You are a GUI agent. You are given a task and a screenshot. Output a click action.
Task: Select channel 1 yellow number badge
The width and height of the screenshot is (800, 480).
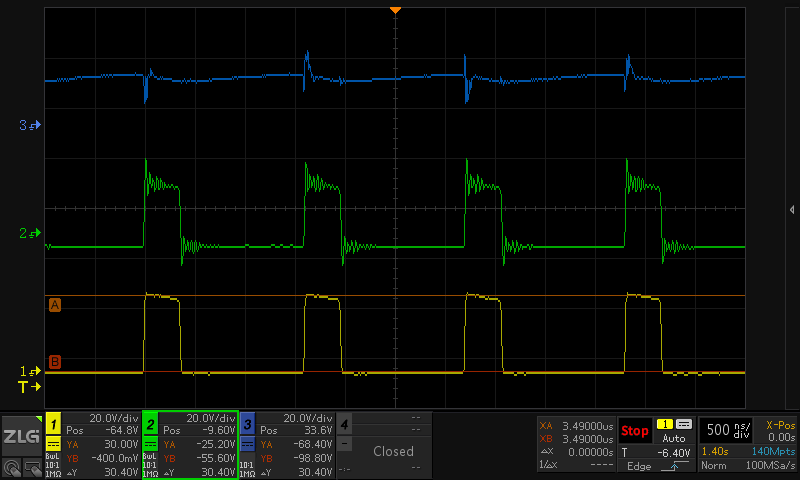(x=54, y=424)
